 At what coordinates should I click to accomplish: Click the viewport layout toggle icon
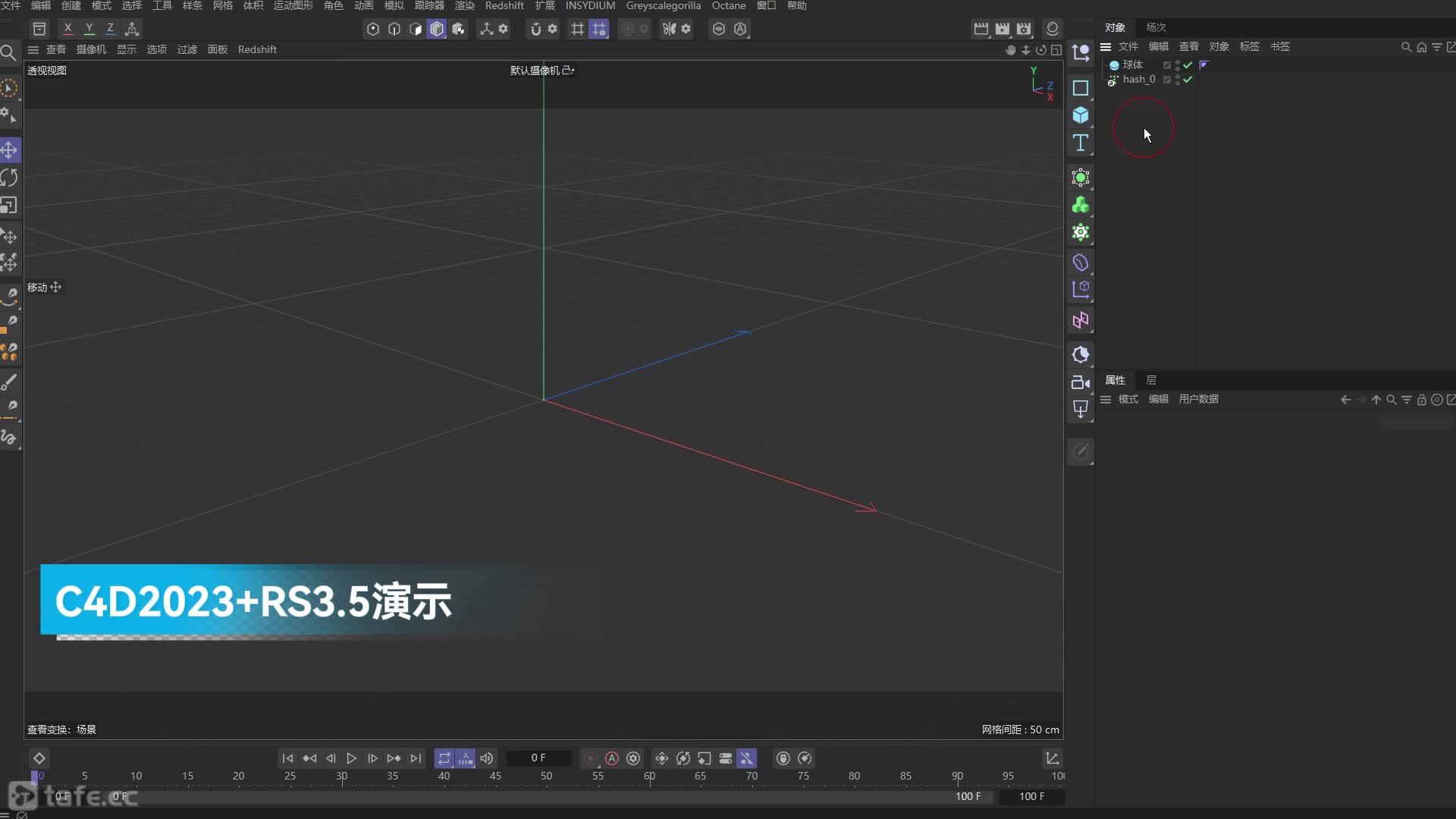1056,50
